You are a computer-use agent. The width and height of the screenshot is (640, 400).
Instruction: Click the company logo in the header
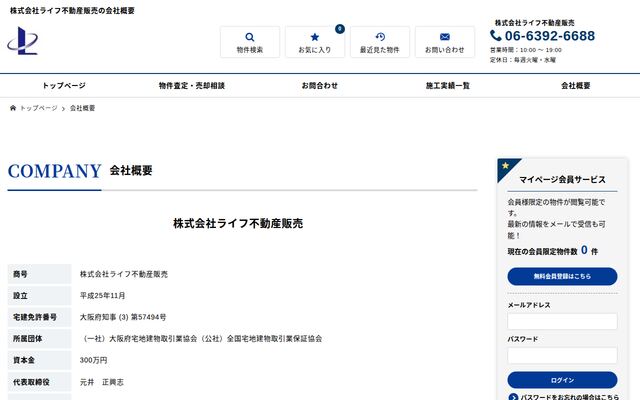pos(22,41)
